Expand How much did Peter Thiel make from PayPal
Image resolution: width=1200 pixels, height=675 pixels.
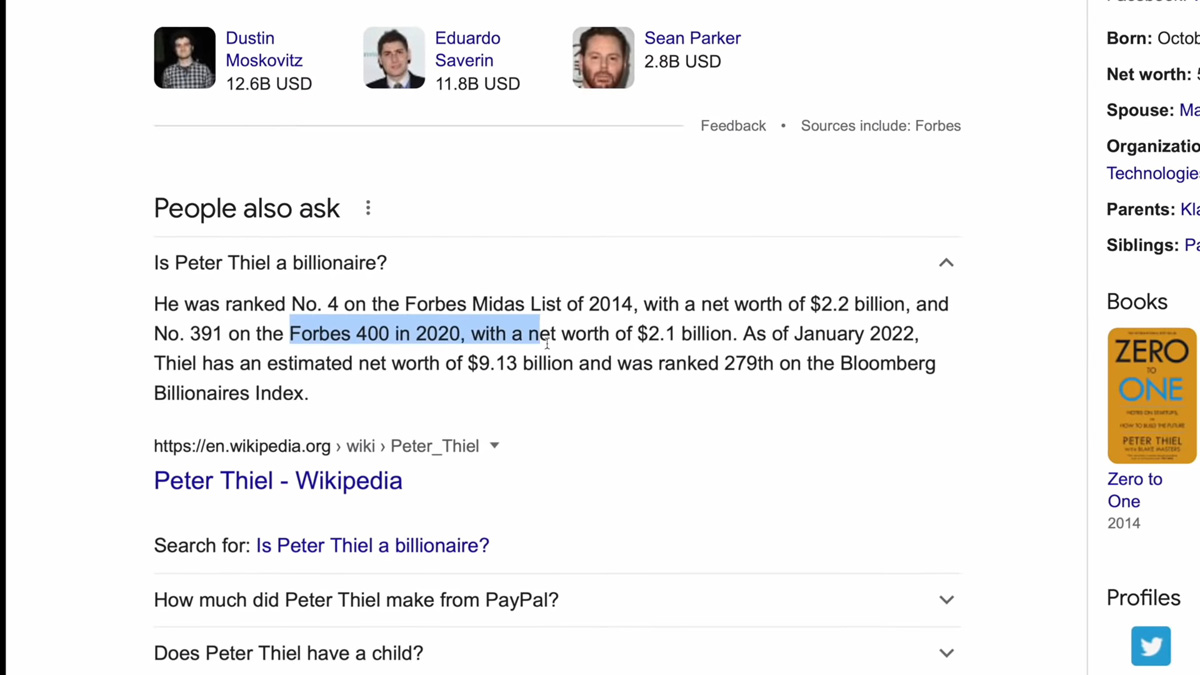click(557, 600)
